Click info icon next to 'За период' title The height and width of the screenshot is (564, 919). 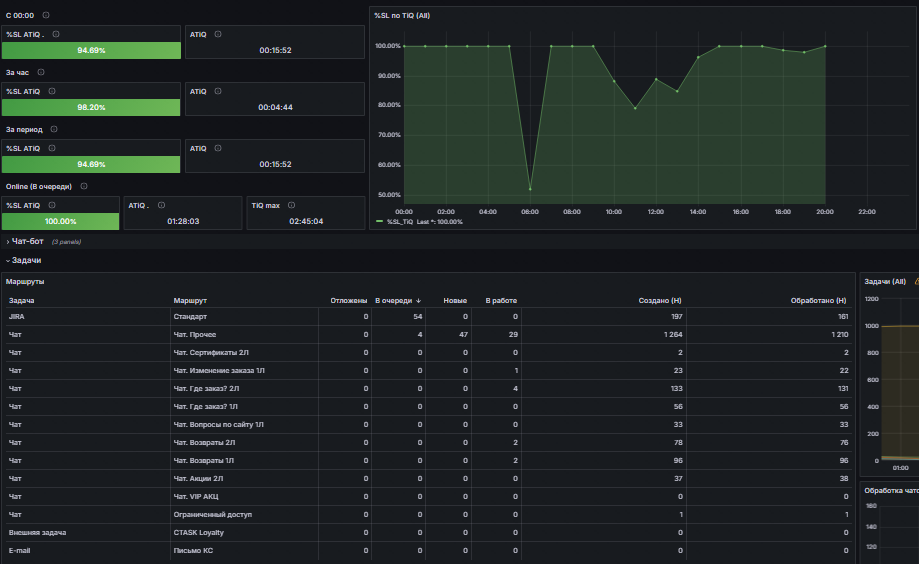click(54, 129)
